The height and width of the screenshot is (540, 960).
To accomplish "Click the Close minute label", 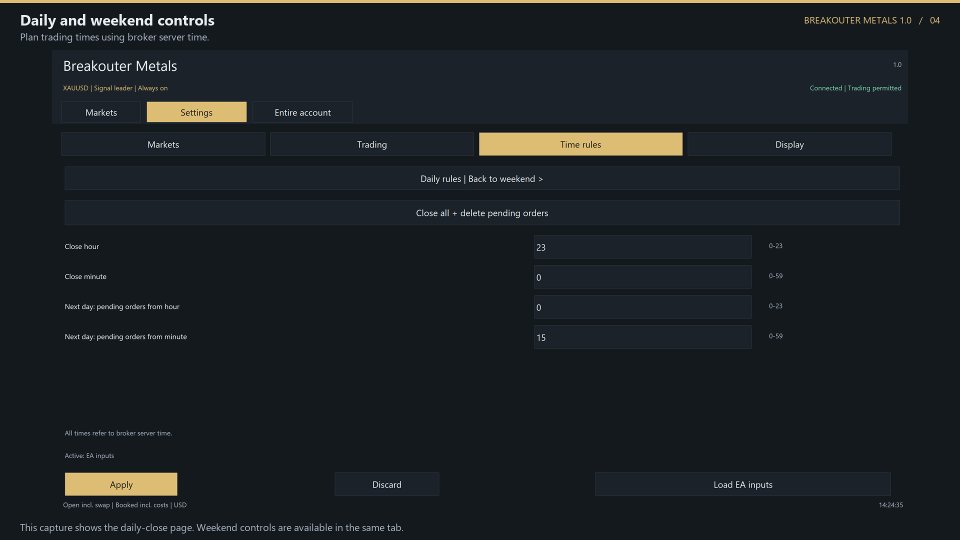I will pyautogui.click(x=85, y=276).
